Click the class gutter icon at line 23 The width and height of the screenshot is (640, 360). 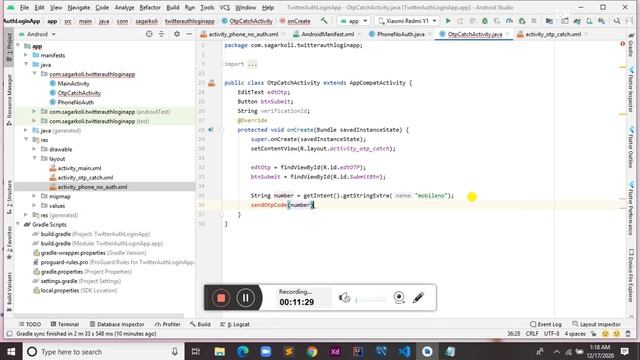[211, 83]
